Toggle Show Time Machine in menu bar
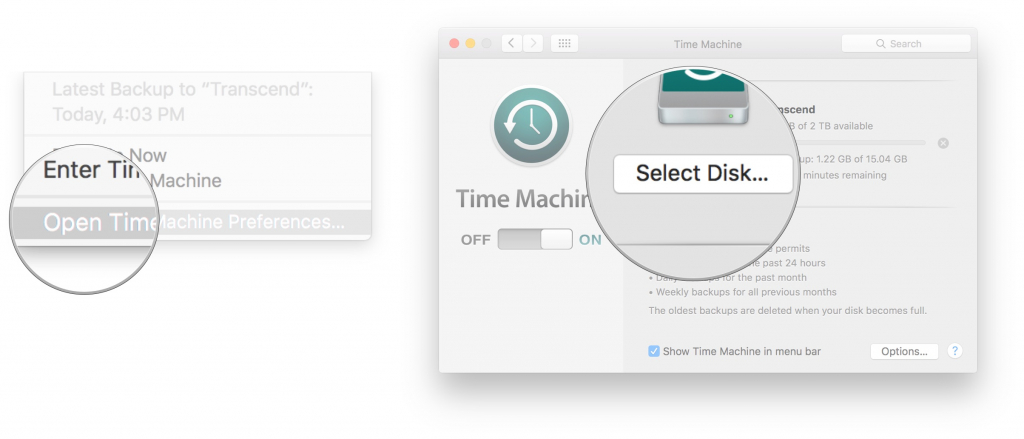1024x439 pixels. 654,351
